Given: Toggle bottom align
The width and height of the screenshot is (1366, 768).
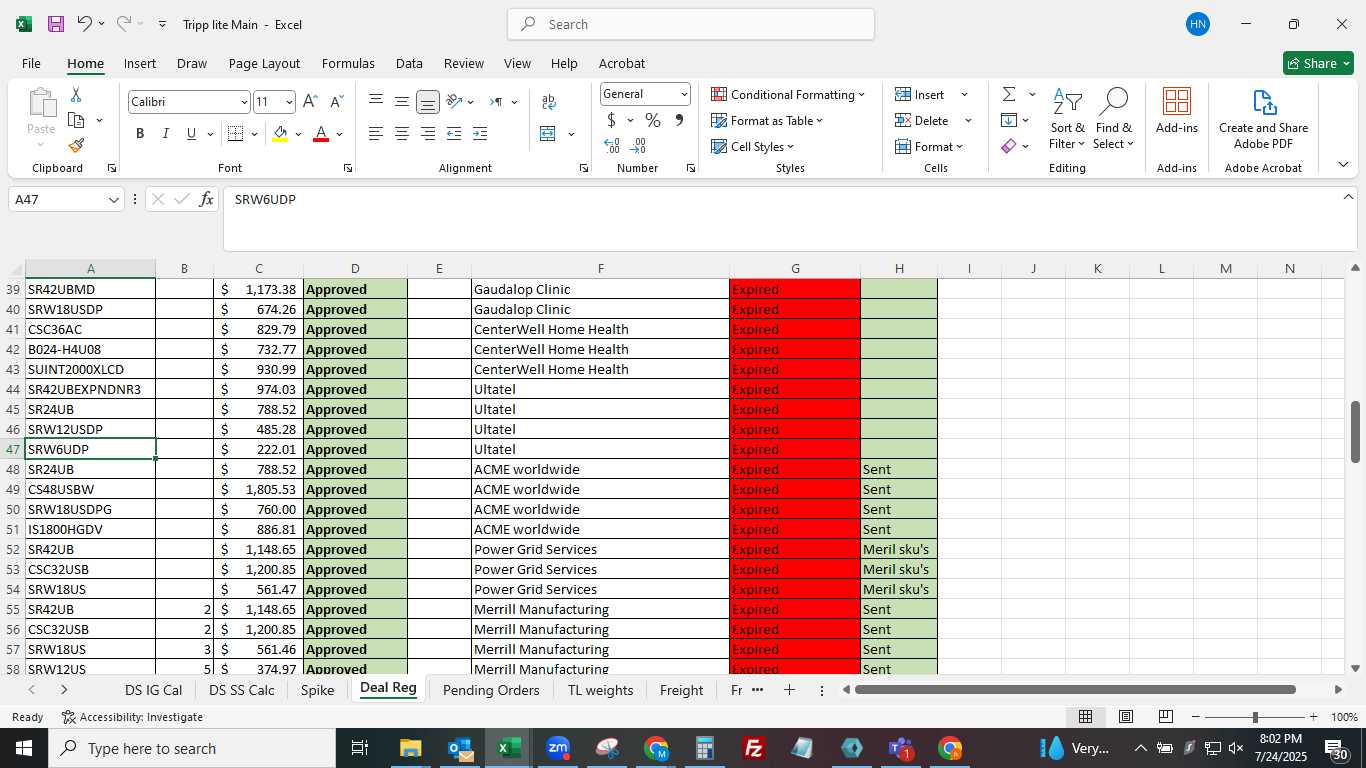Looking at the screenshot, I should point(428,102).
